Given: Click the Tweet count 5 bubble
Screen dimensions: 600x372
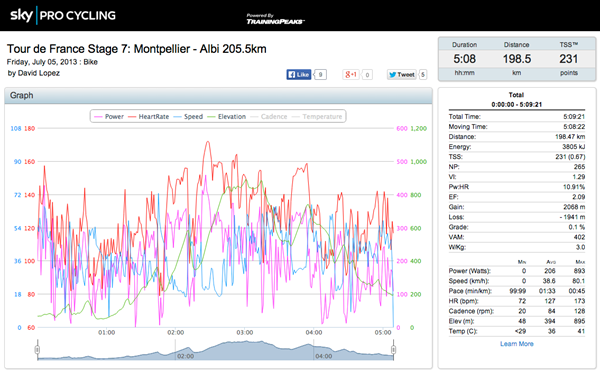Looking at the screenshot, I should (x=423, y=75).
